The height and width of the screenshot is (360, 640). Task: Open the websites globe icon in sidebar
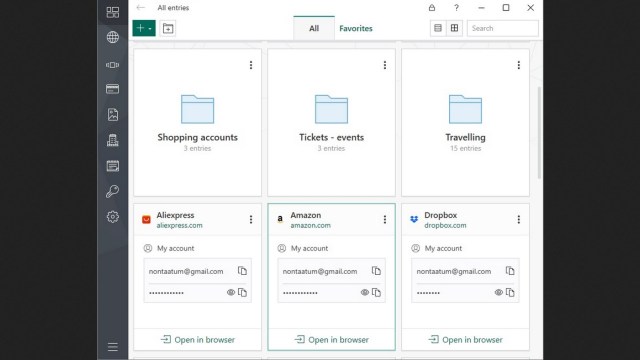coord(113,37)
